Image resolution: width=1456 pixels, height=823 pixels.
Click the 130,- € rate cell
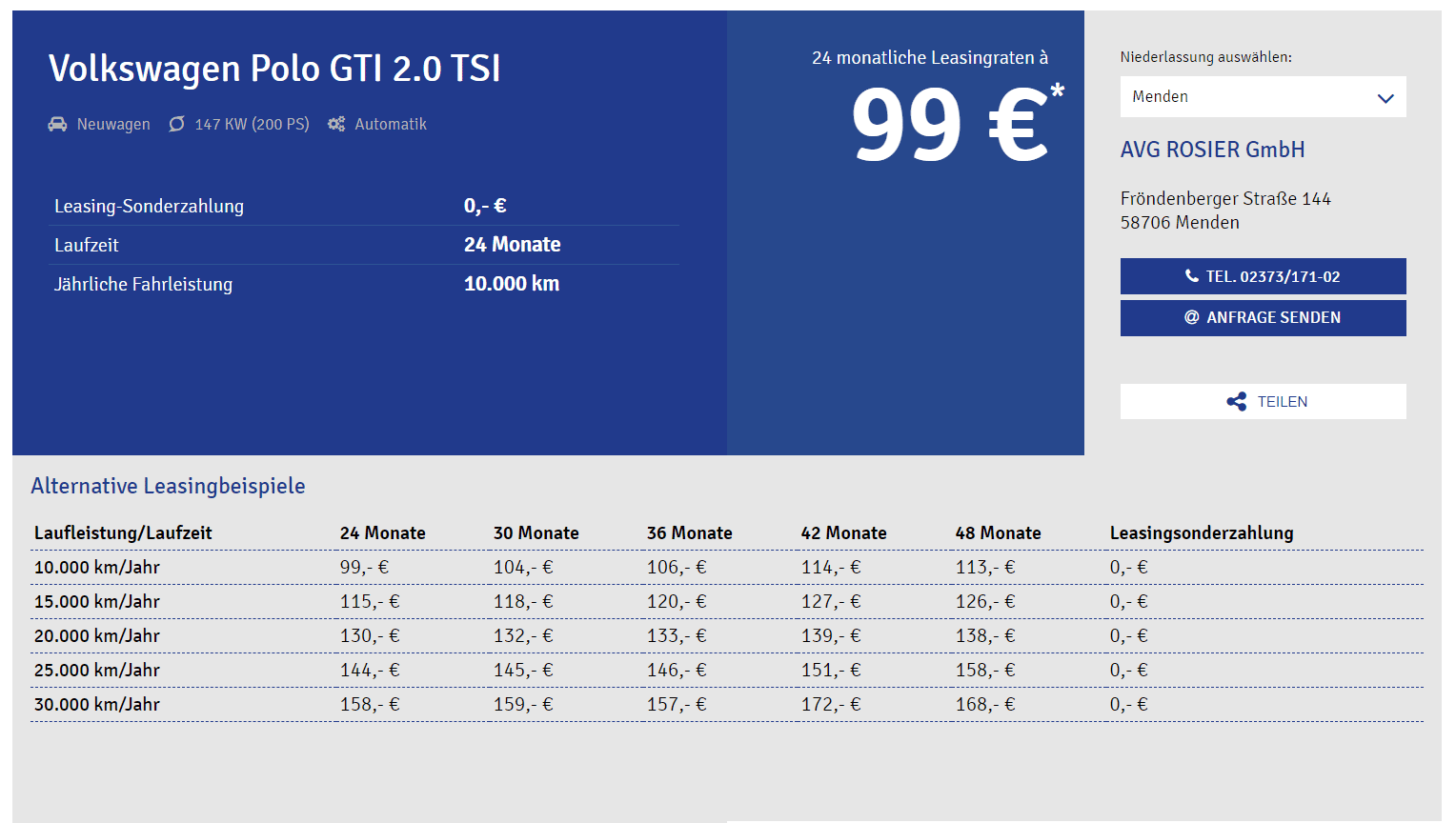click(370, 636)
